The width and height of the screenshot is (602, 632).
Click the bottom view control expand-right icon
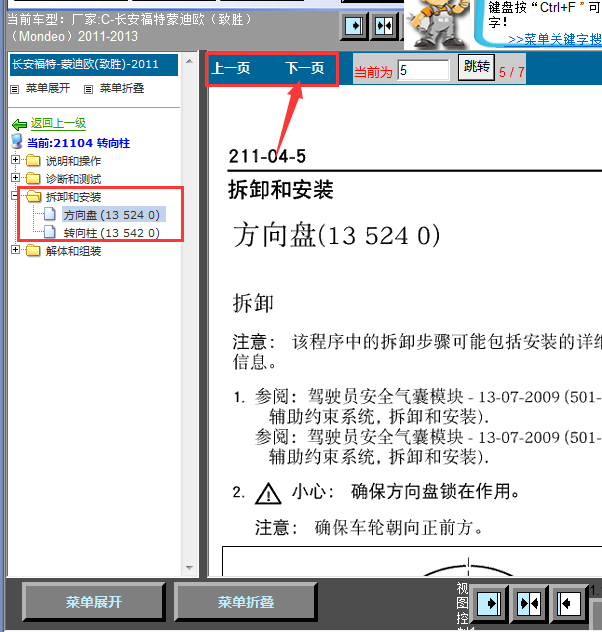tap(489, 603)
